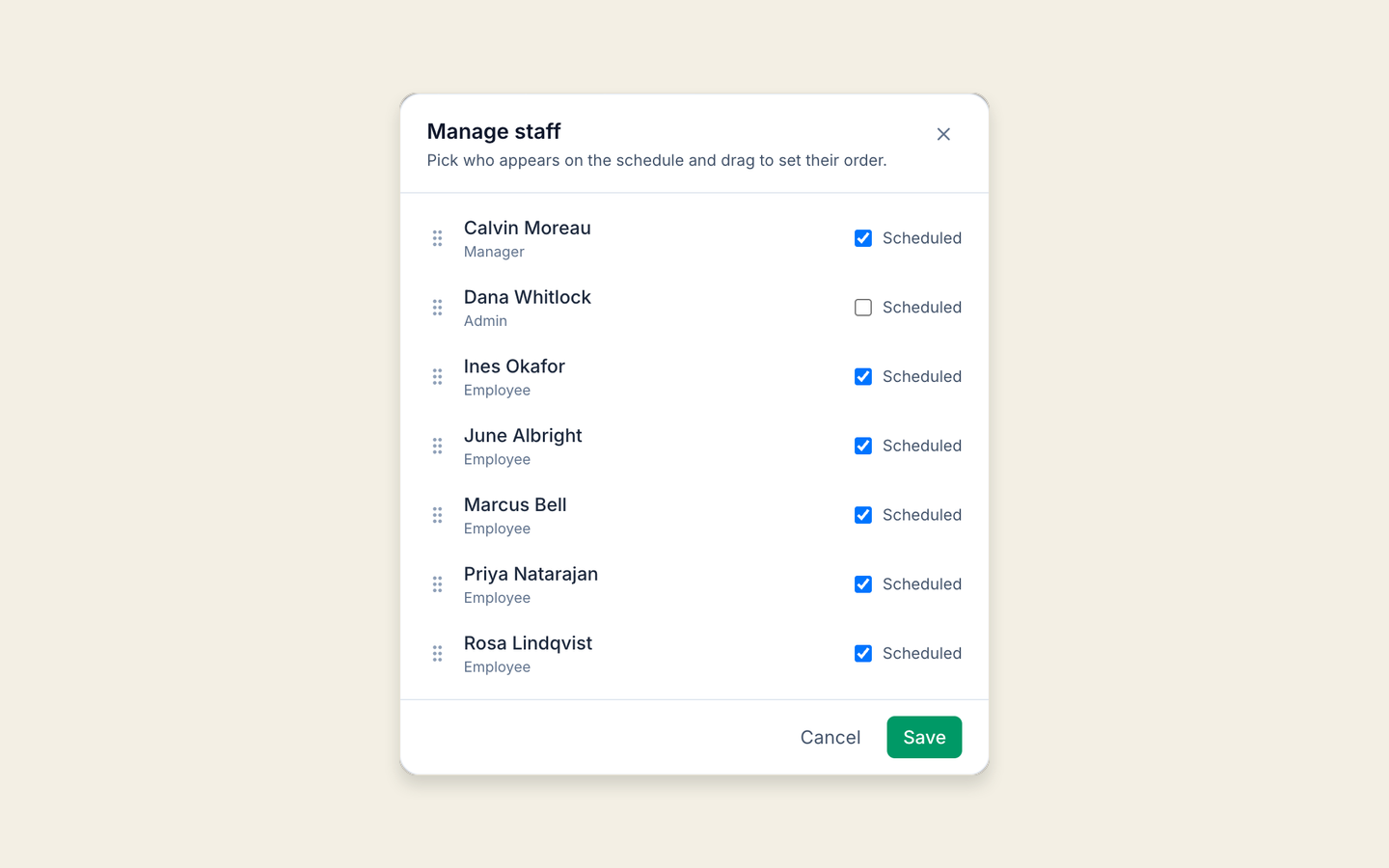The height and width of the screenshot is (868, 1389).
Task: Toggle Scheduled checkbox for Priya Natarajan
Action: (863, 584)
